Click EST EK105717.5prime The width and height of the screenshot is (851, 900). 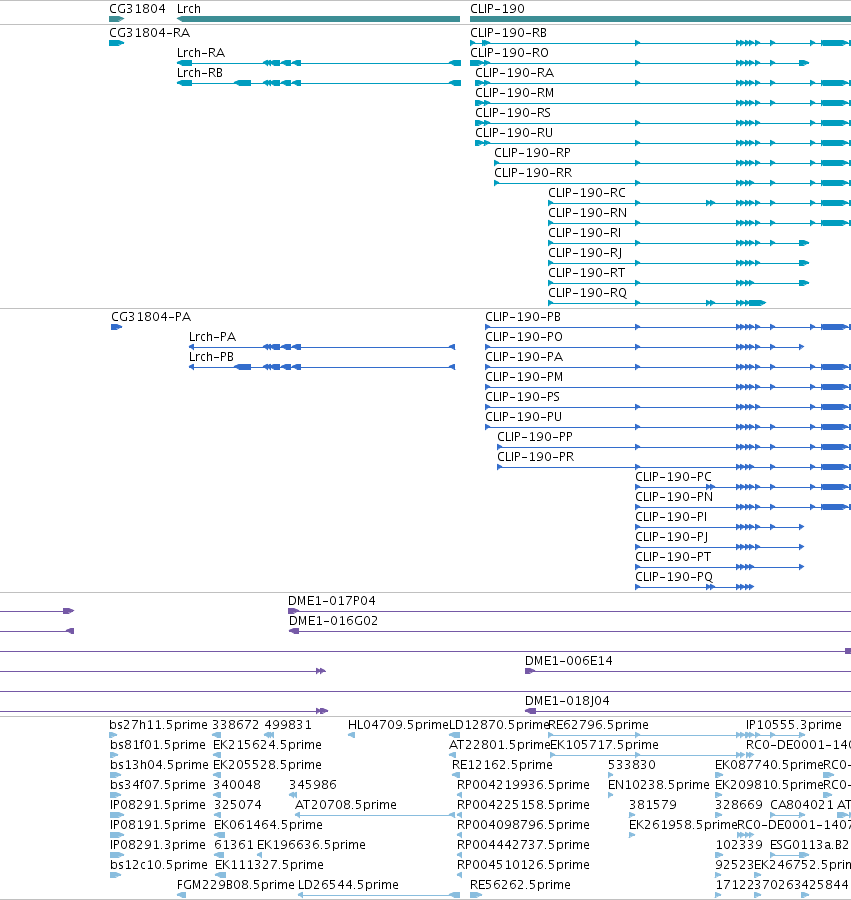coord(604,745)
